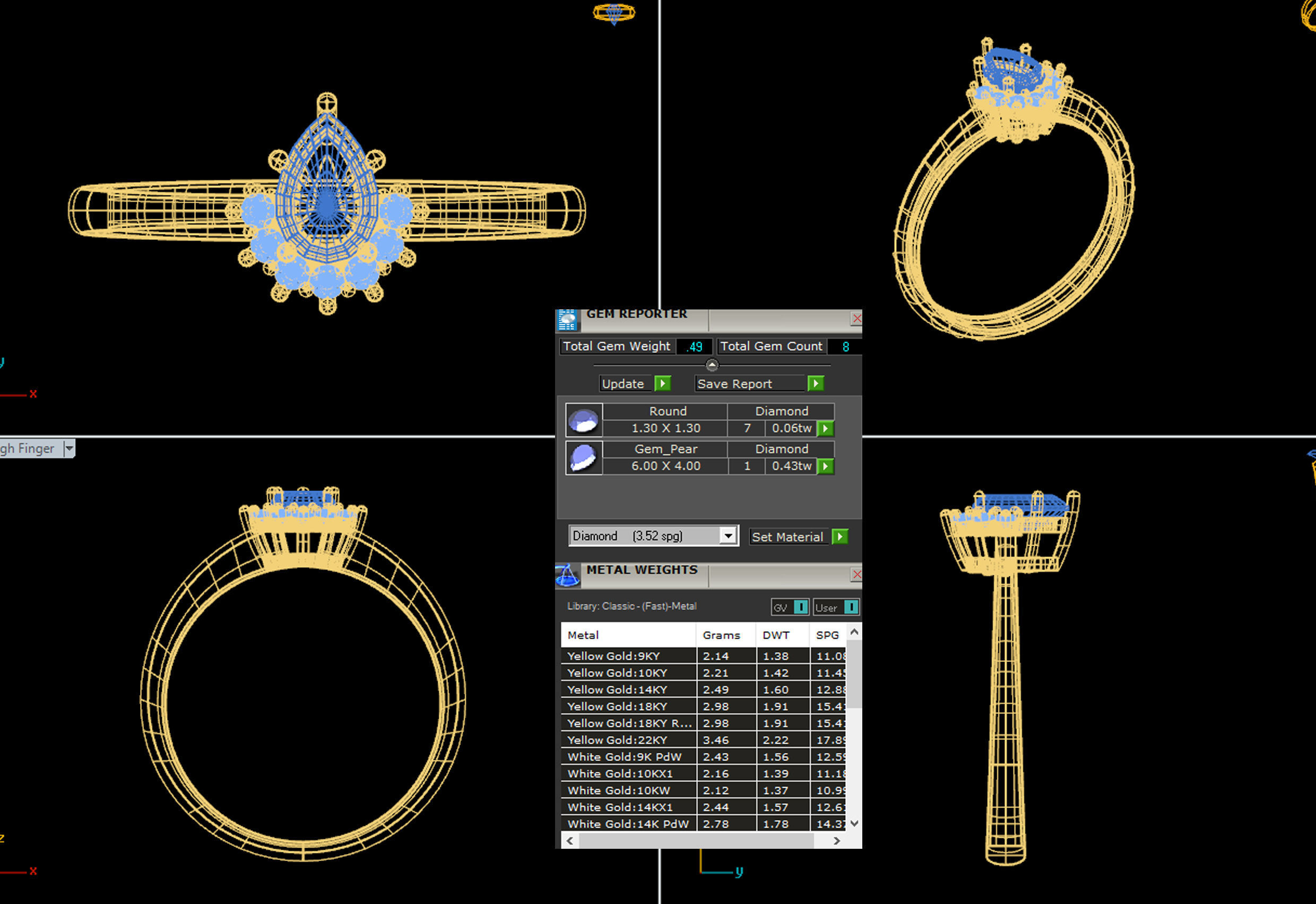This screenshot has height=904, width=1316.
Task: Click the SPG column header
Action: pyautogui.click(x=827, y=635)
